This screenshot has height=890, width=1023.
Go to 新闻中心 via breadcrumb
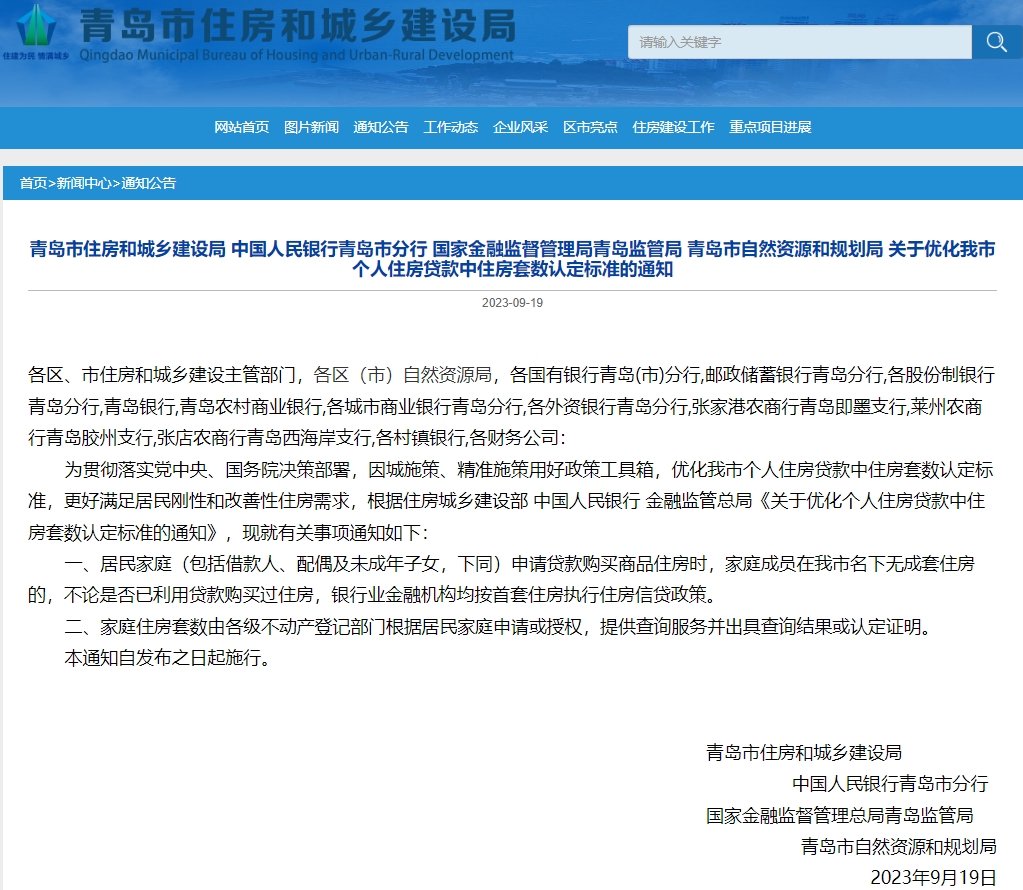tap(83, 183)
